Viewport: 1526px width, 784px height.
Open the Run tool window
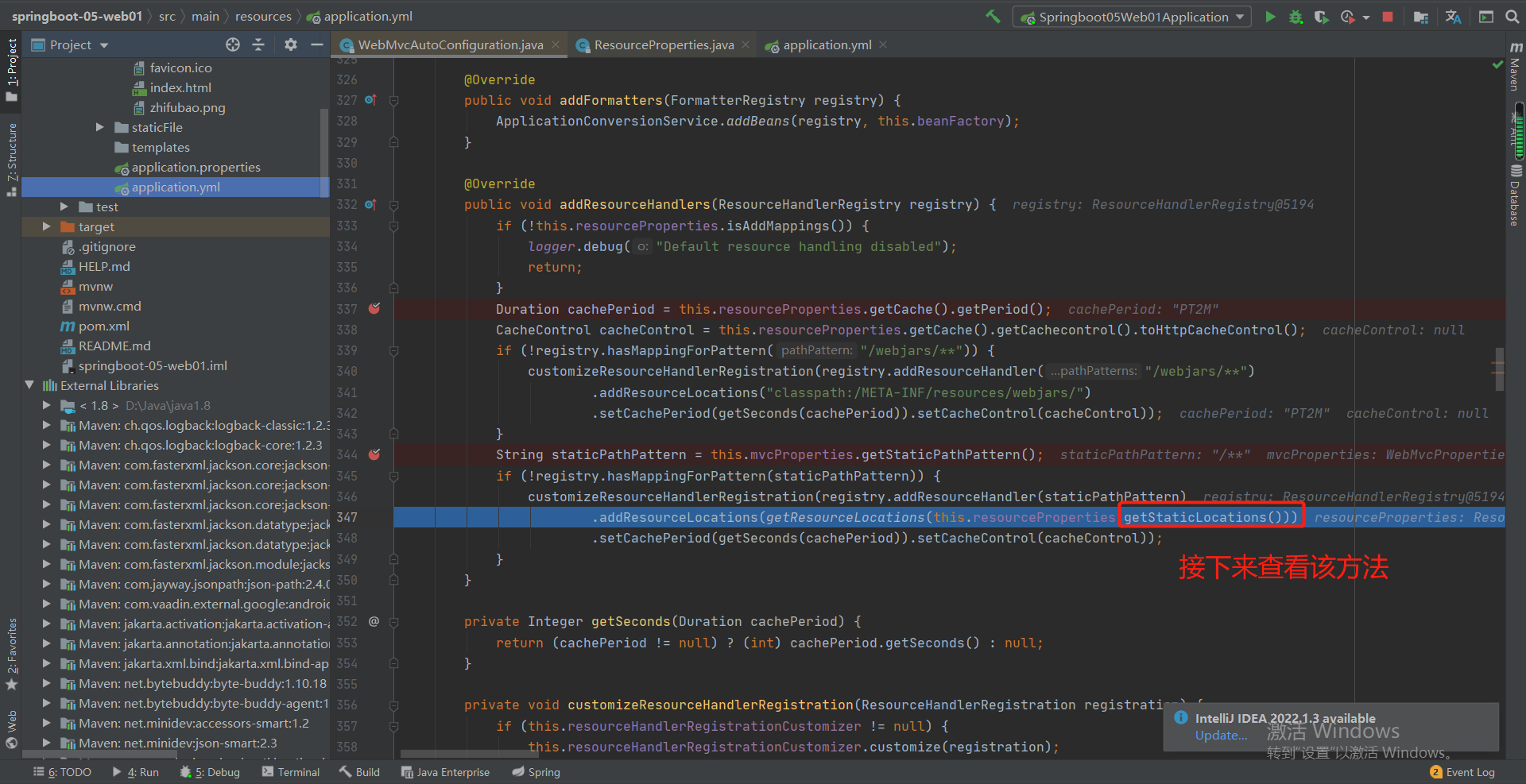[135, 771]
